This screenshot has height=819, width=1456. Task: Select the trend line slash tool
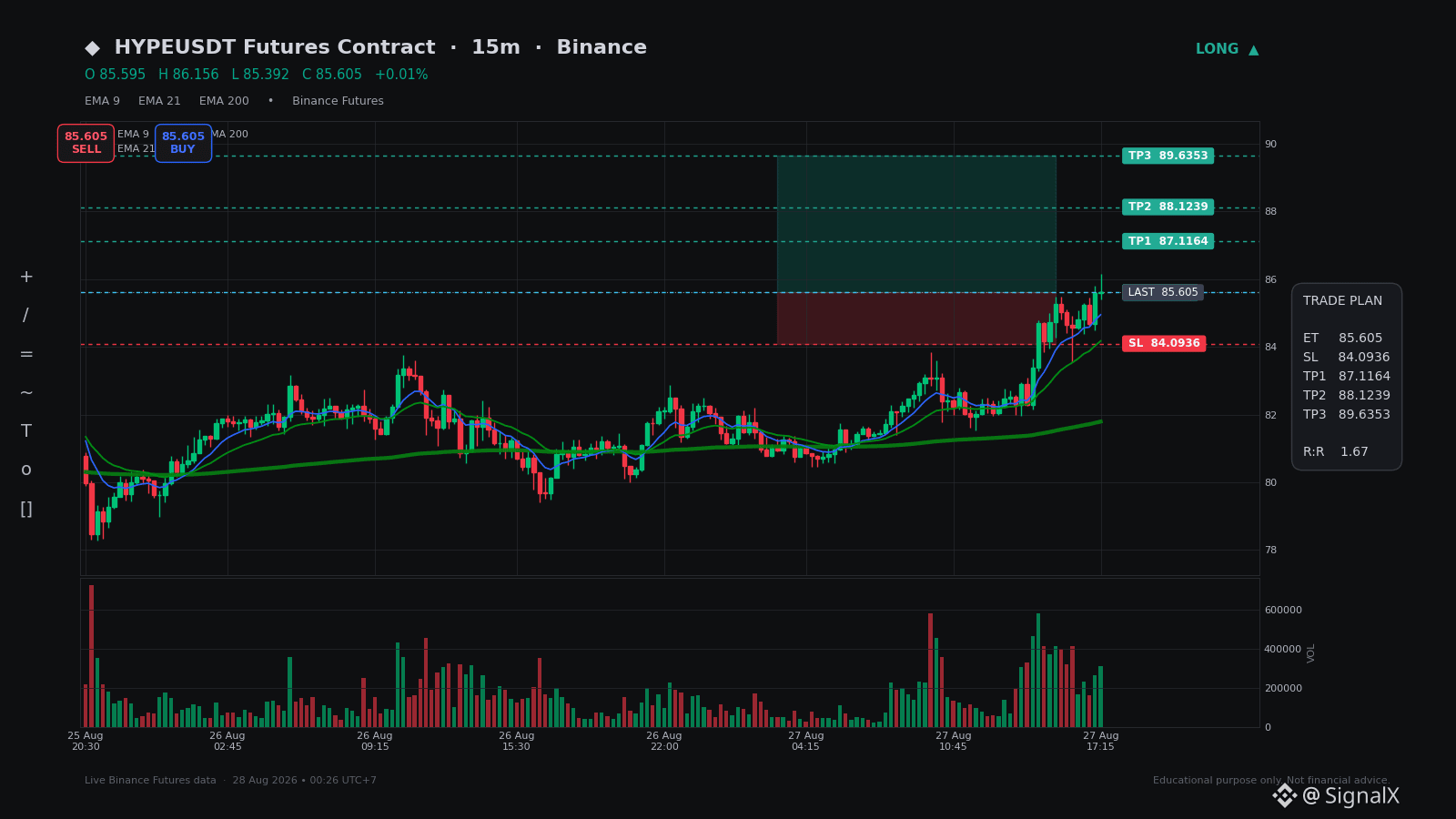[x=25, y=316]
